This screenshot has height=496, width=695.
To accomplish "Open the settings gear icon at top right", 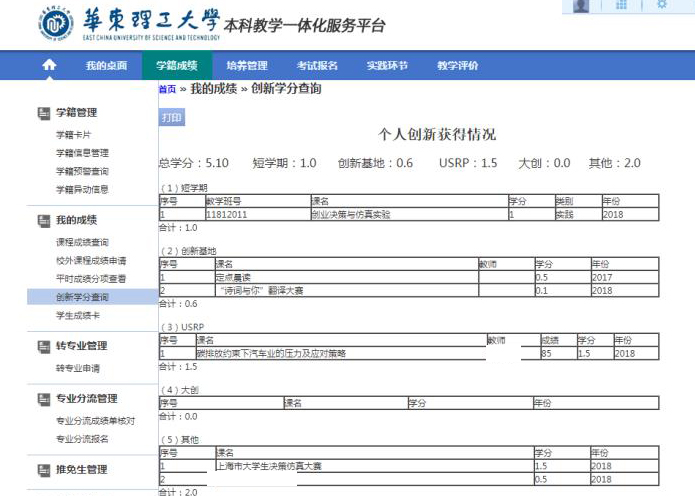I will pos(662,4).
